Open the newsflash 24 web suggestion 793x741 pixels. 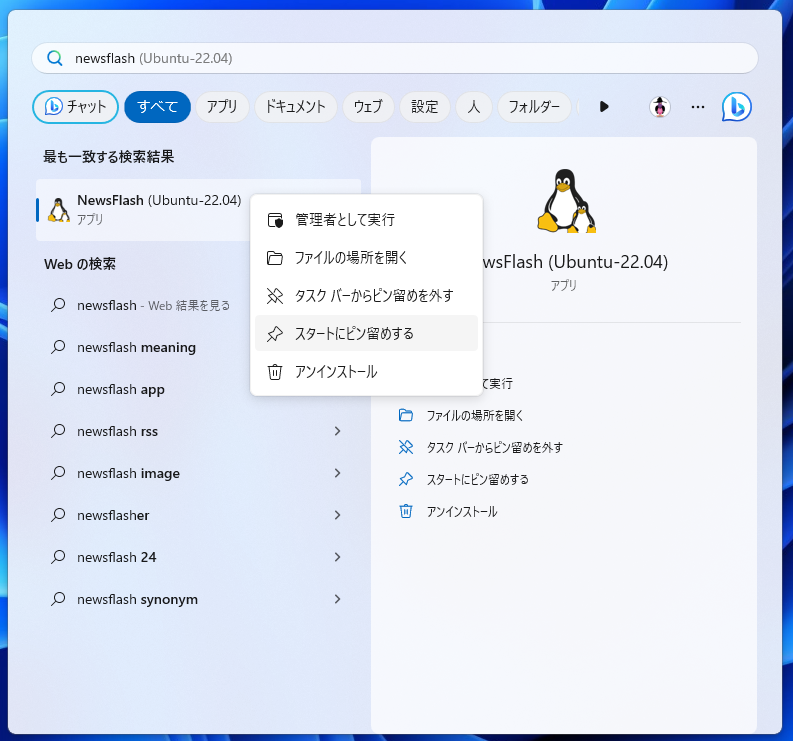click(198, 557)
